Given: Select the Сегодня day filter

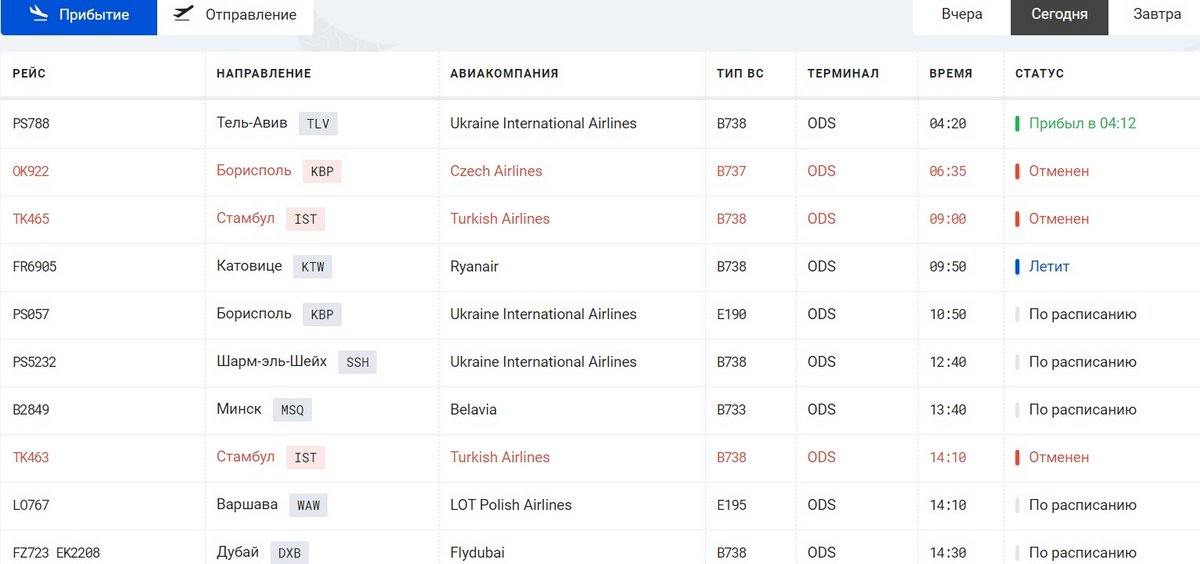Looking at the screenshot, I should 1059,15.
